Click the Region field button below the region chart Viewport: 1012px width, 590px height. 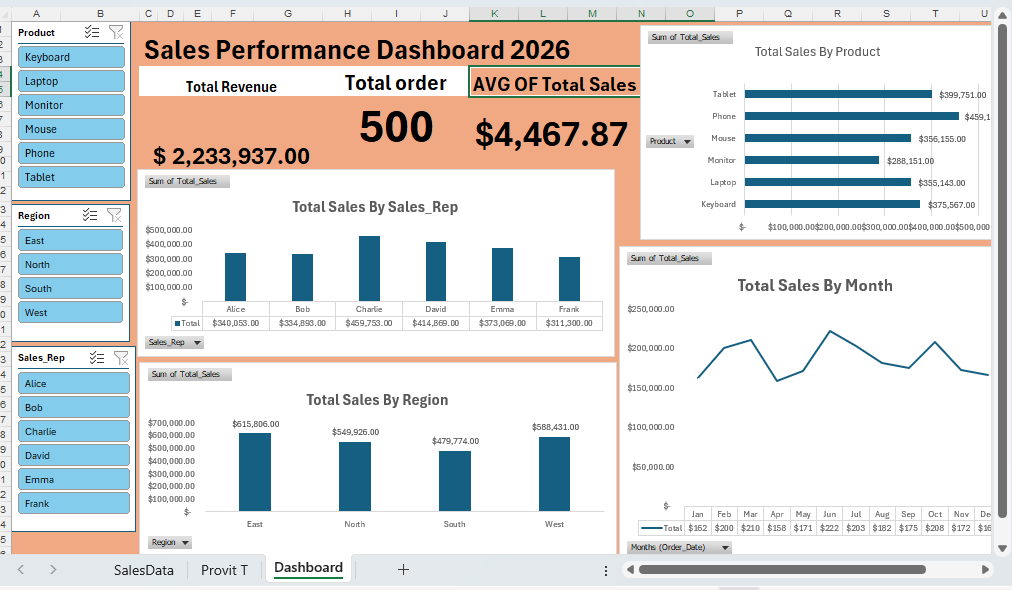click(x=170, y=541)
